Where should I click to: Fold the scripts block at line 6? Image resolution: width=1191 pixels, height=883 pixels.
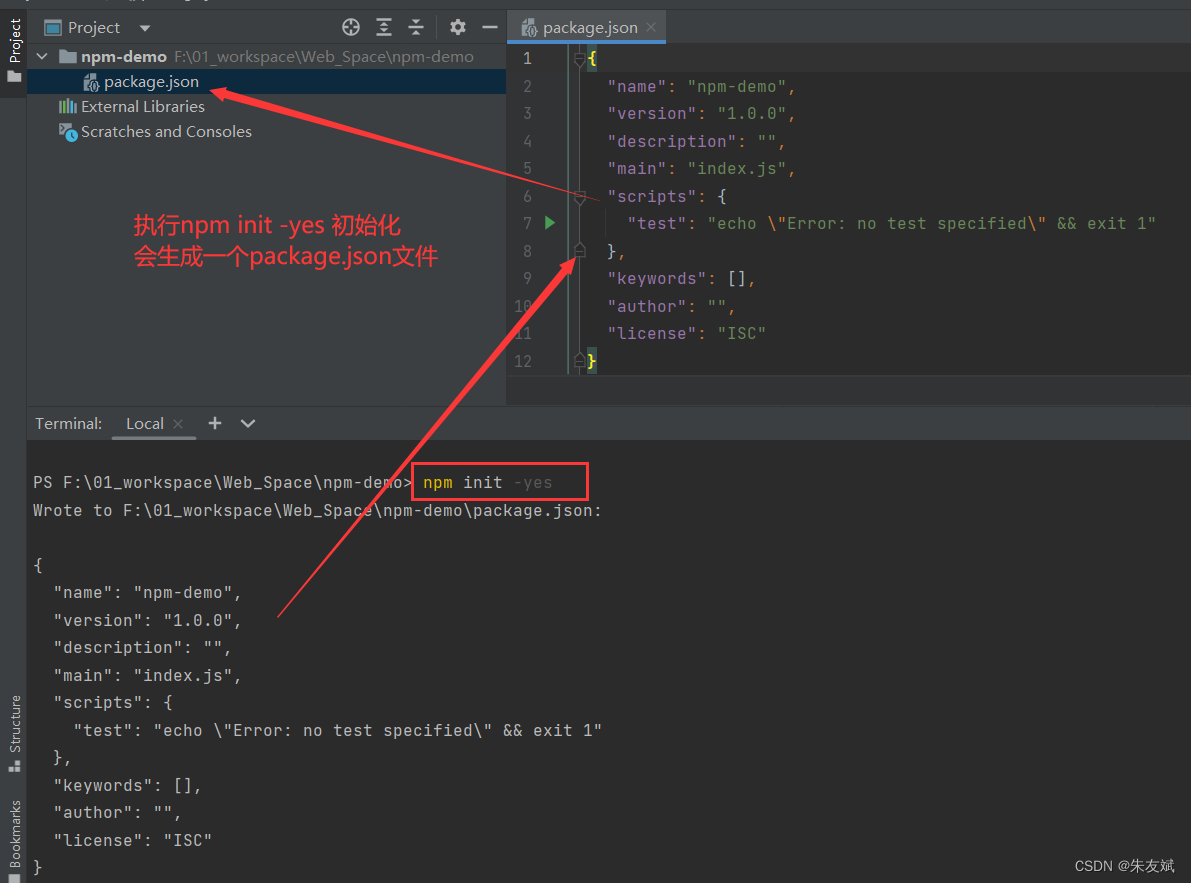[x=579, y=196]
